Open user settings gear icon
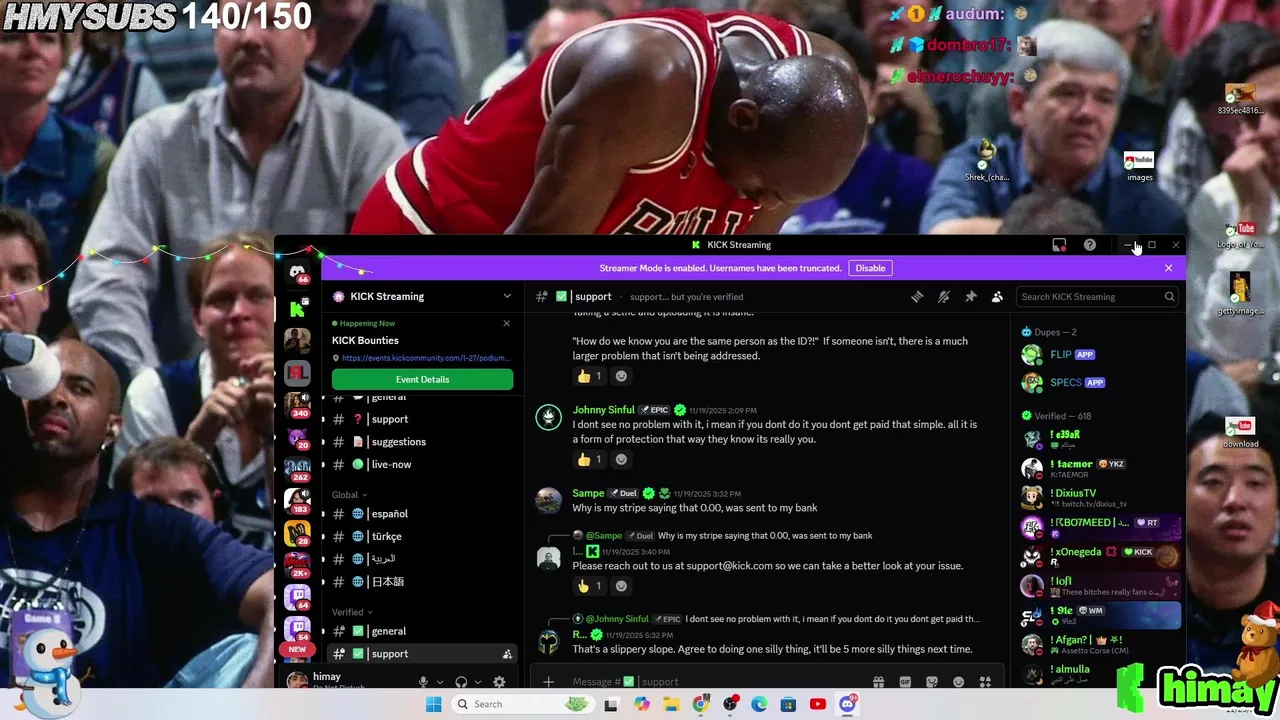 pyautogui.click(x=499, y=682)
